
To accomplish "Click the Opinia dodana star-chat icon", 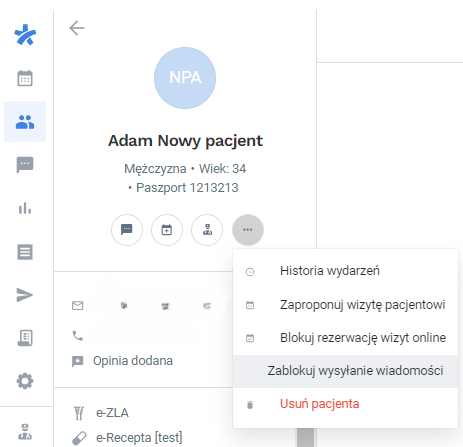I will pos(78,361).
